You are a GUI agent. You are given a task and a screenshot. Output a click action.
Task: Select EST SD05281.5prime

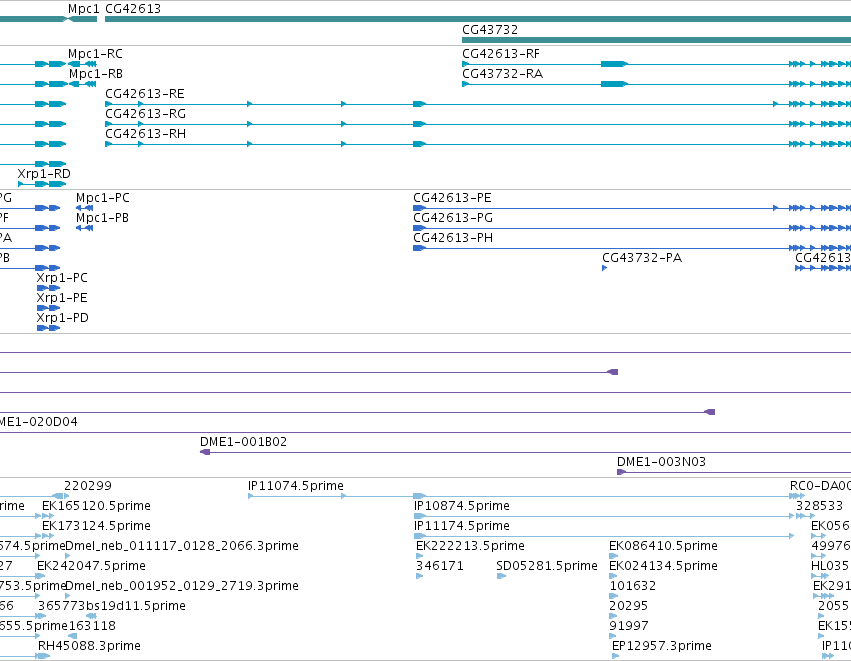tap(547, 566)
